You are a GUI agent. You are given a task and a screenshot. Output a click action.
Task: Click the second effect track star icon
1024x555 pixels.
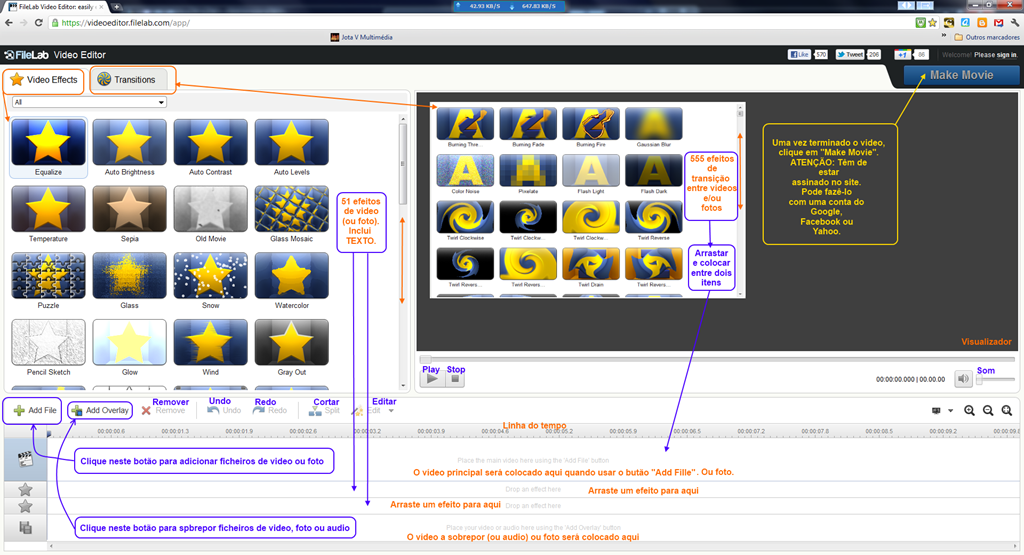pyautogui.click(x=25, y=506)
